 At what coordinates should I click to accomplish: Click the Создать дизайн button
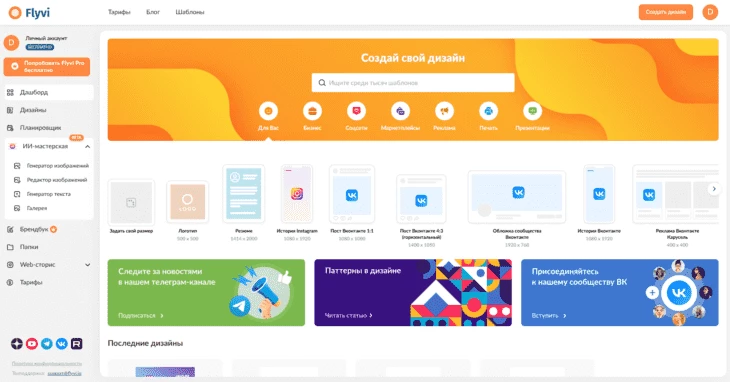point(665,12)
